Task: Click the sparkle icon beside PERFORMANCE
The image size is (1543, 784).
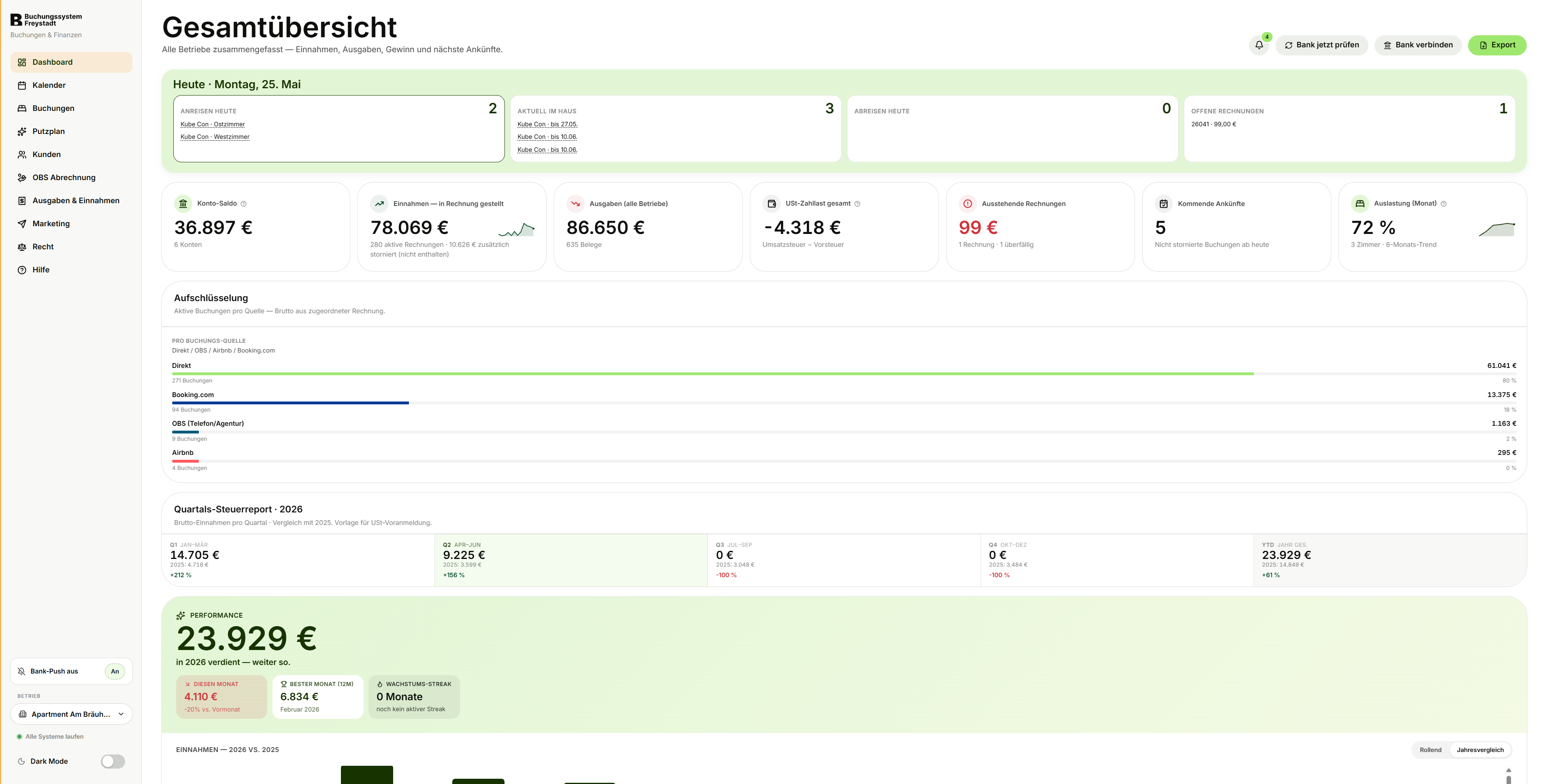Action: (x=180, y=616)
